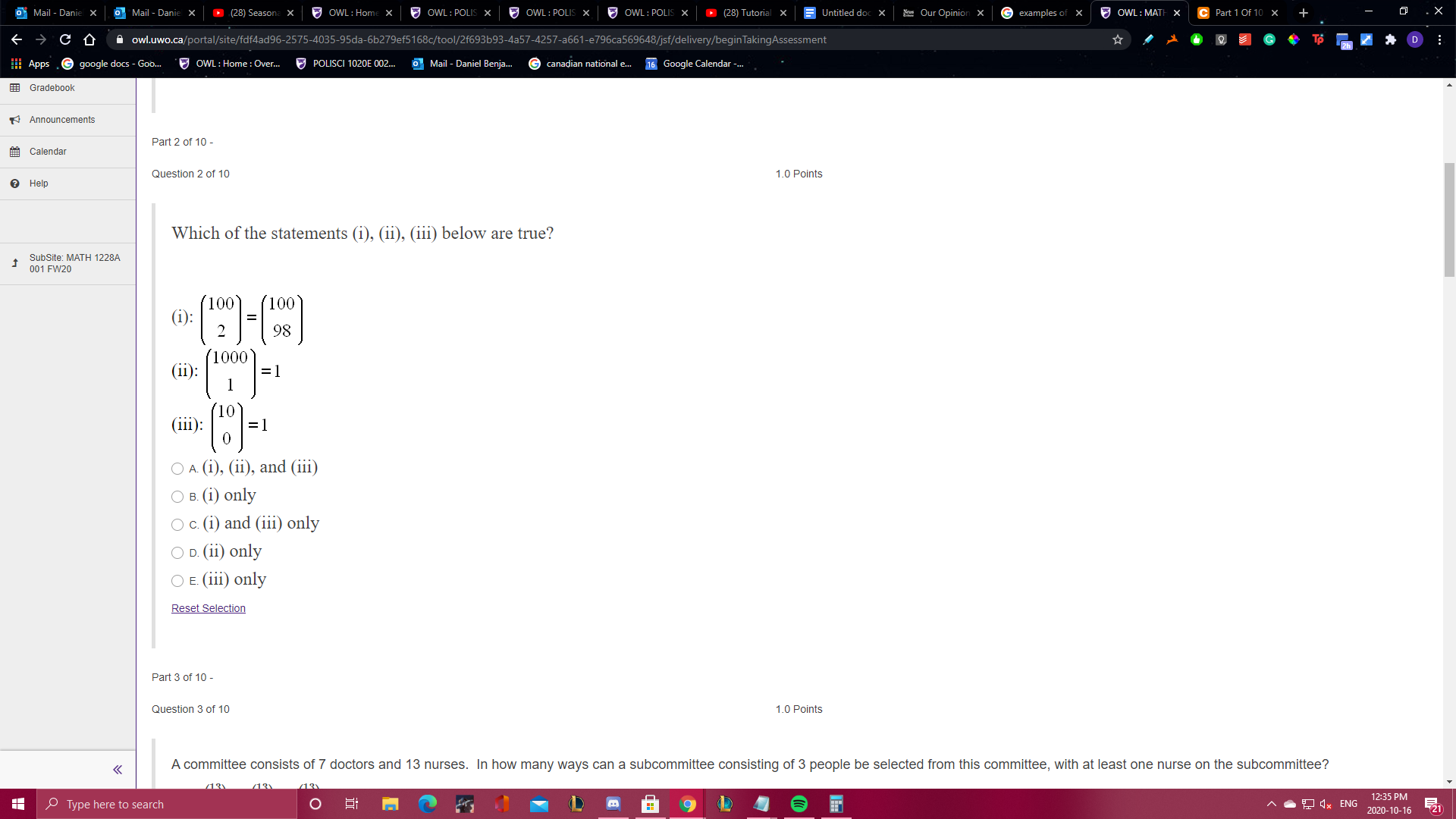Open the Gradebook panel
Image resolution: width=1456 pixels, height=819 pixels.
(x=52, y=87)
